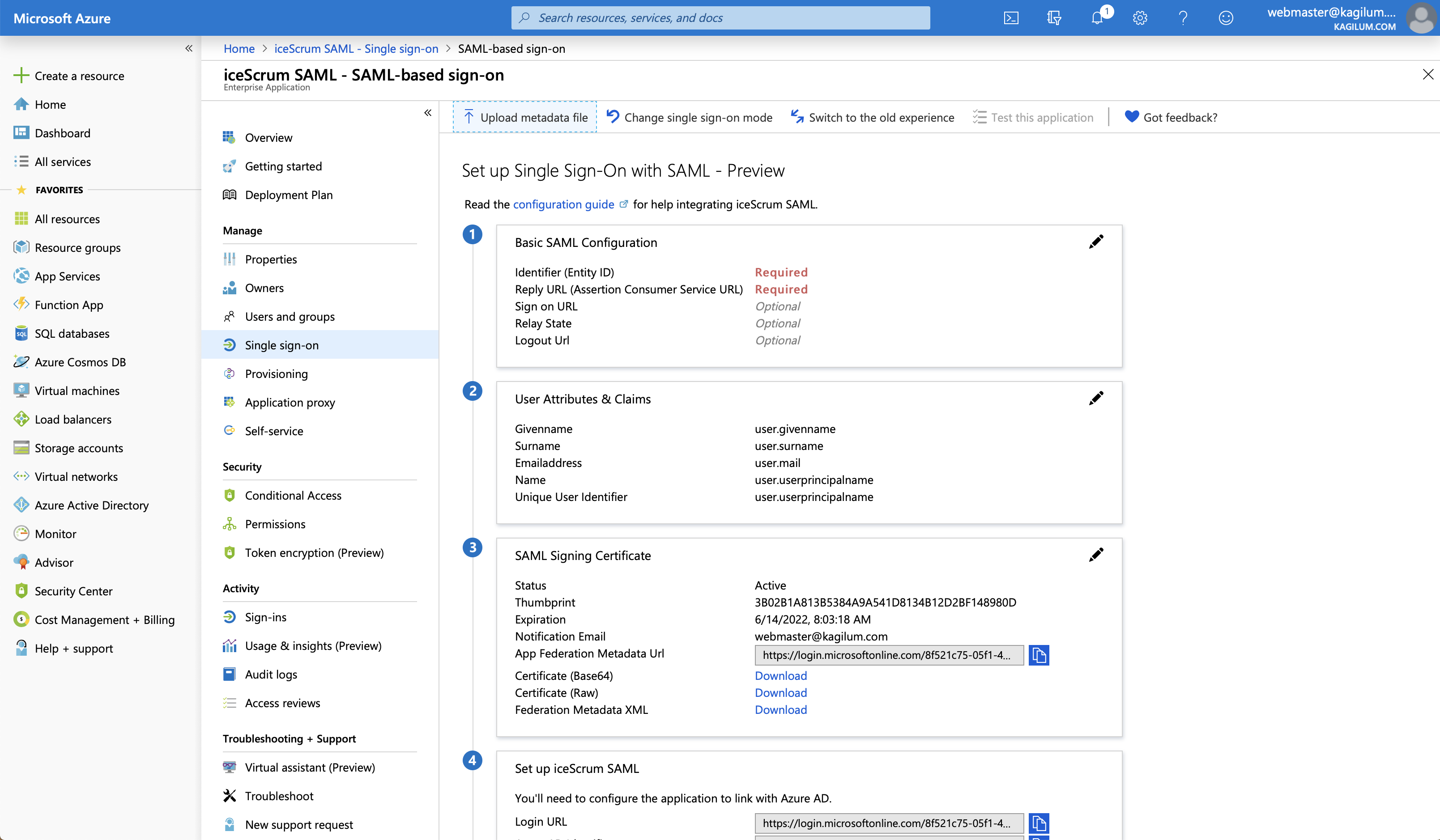Screen dimensions: 1440x840
Task: Open the Cloud Shell icon in top bar
Action: (1011, 18)
